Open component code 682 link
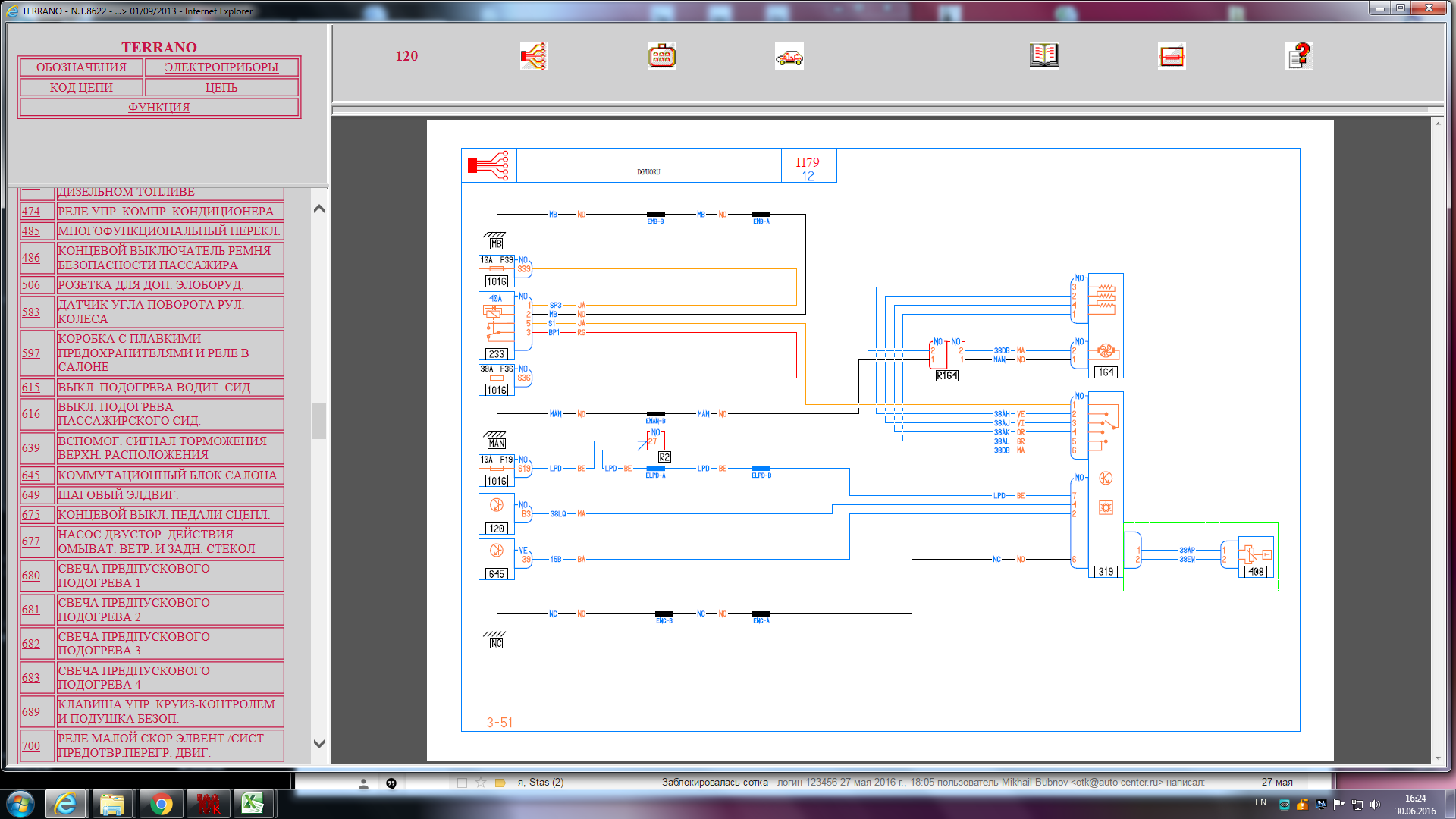This screenshot has height=819, width=1456. 31,644
